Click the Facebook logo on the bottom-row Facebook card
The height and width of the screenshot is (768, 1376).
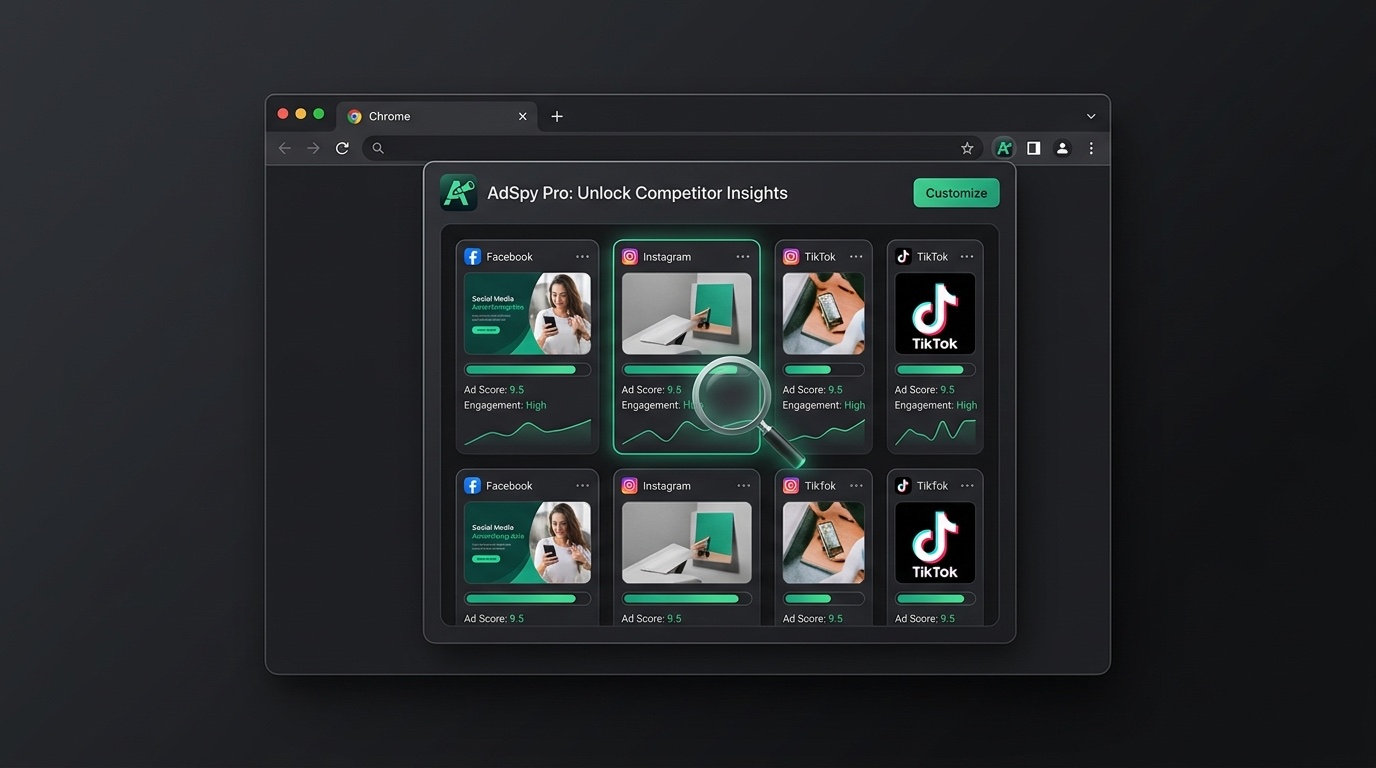pos(473,486)
